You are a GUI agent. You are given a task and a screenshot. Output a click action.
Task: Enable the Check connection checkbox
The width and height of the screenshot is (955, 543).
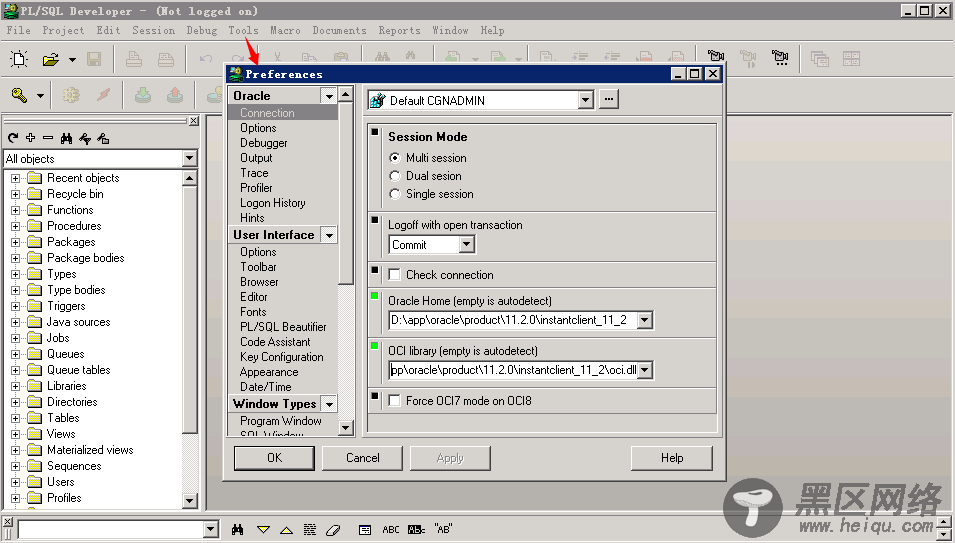pos(395,275)
